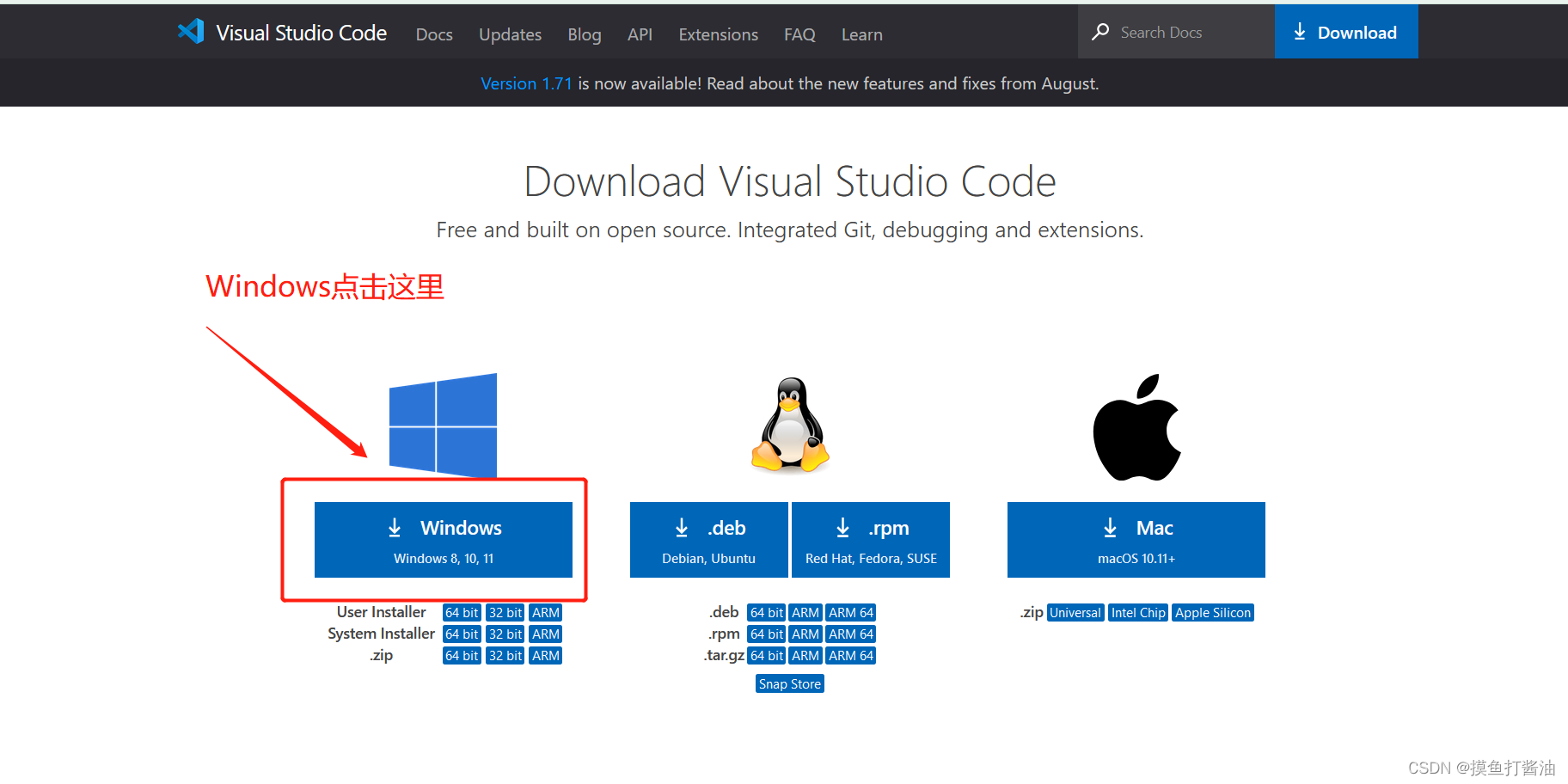1568x784 pixels.
Task: Open the API navigation link
Action: click(640, 34)
